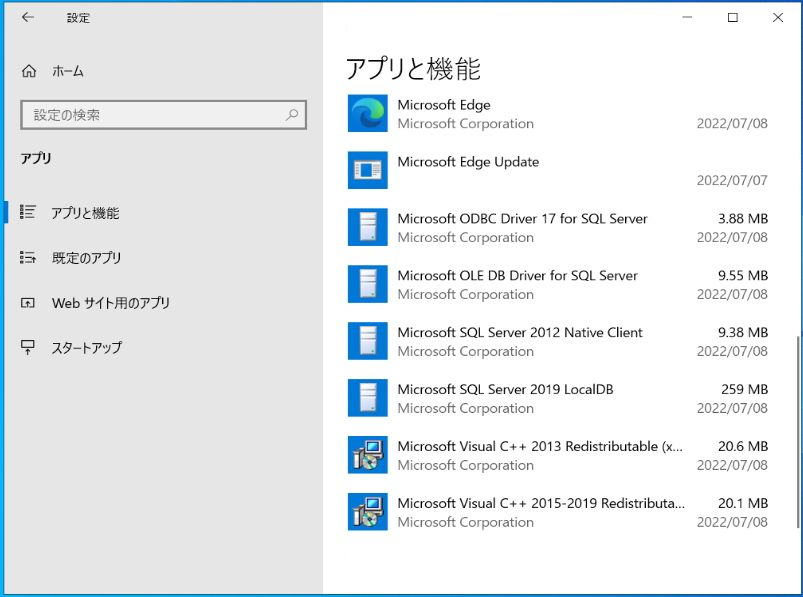
Task: Click the 9.55 MB size value
Action: 743,275
